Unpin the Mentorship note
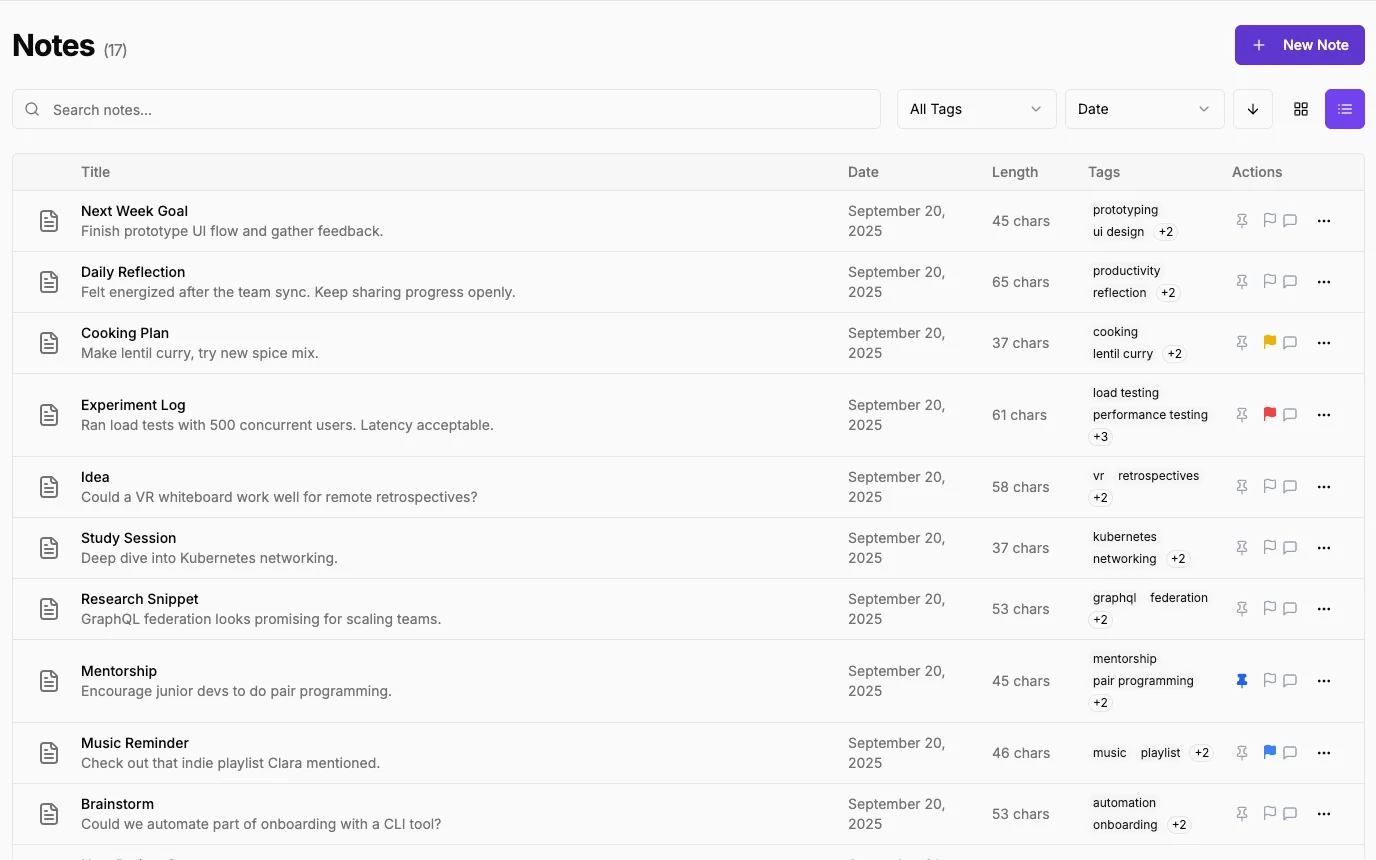Image resolution: width=1376 pixels, height=860 pixels. pyautogui.click(x=1241, y=680)
